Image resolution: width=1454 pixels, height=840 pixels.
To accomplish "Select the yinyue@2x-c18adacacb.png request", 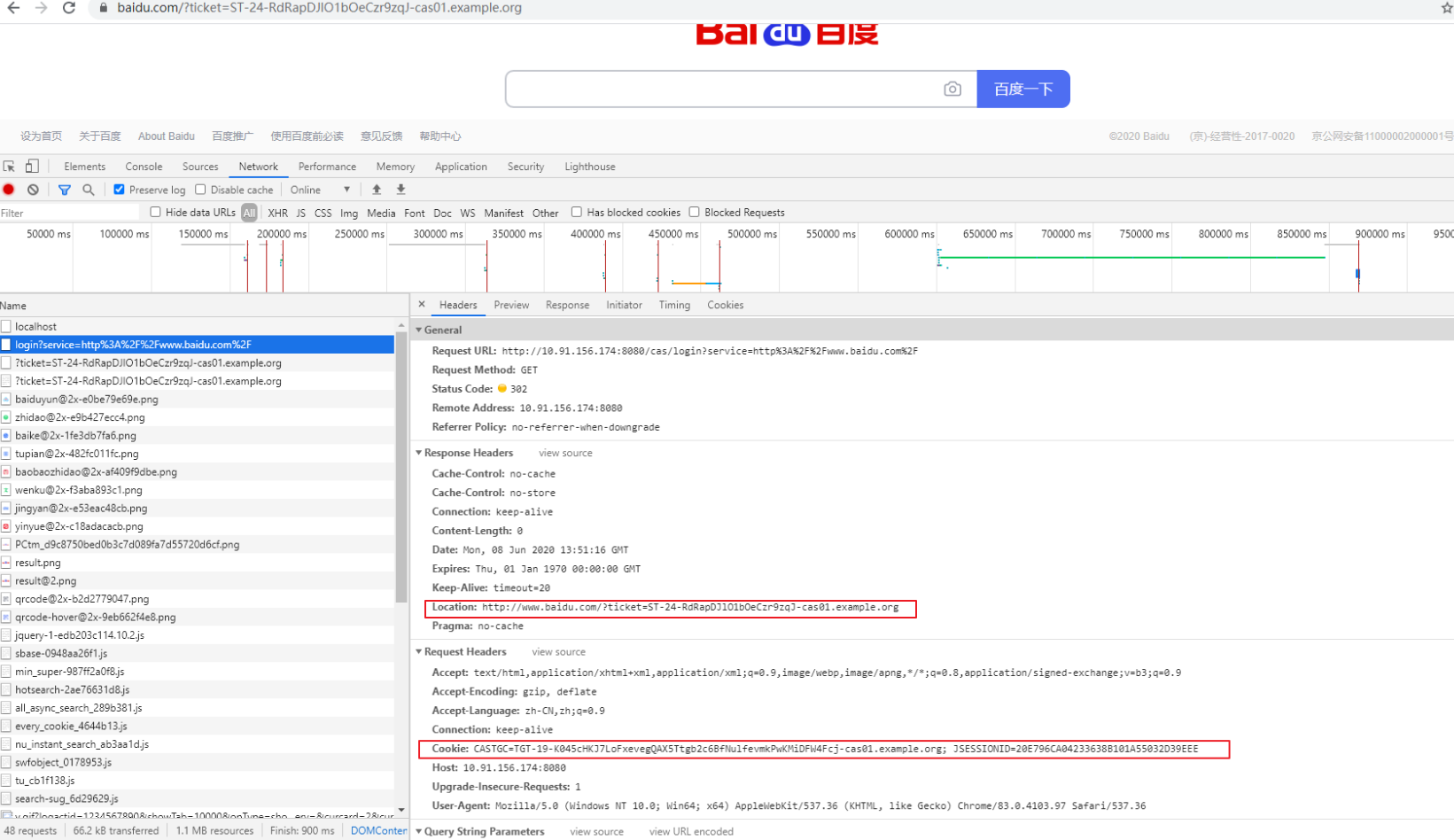I will [197, 526].
